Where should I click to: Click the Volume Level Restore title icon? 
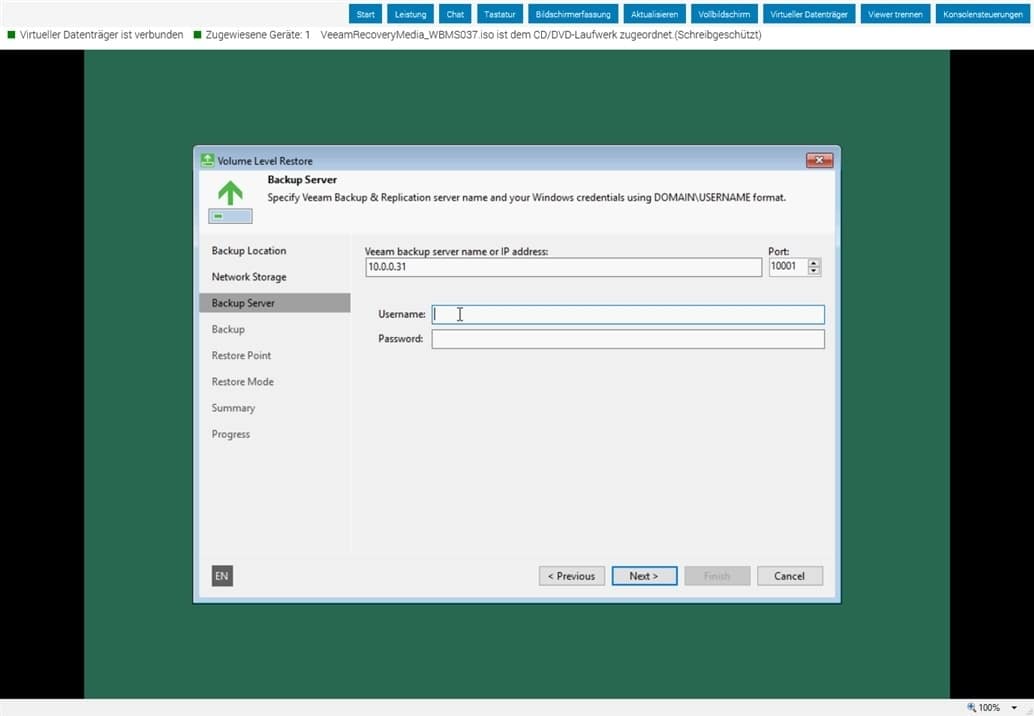coord(208,160)
